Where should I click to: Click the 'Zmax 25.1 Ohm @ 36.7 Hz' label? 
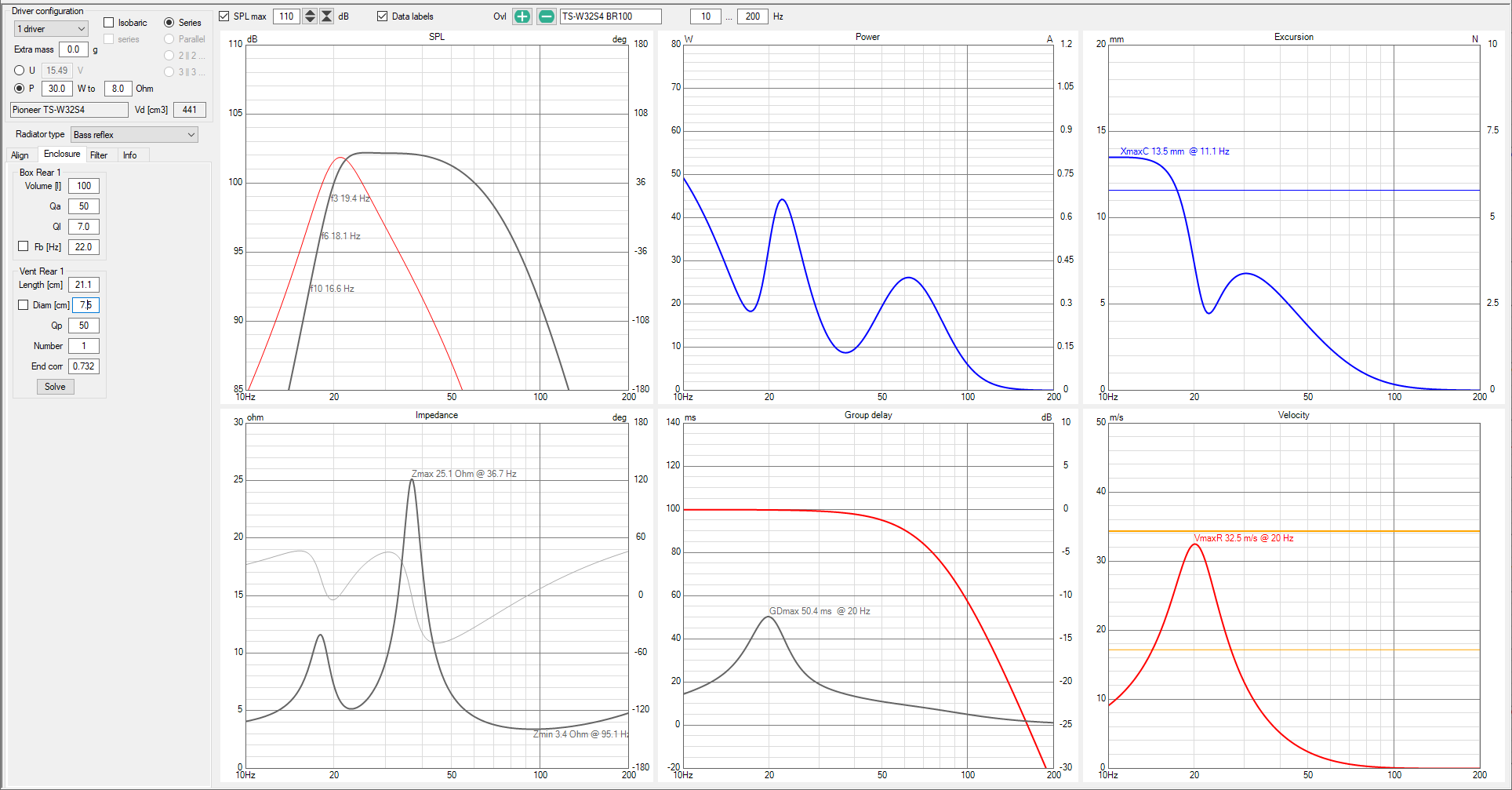tap(463, 474)
